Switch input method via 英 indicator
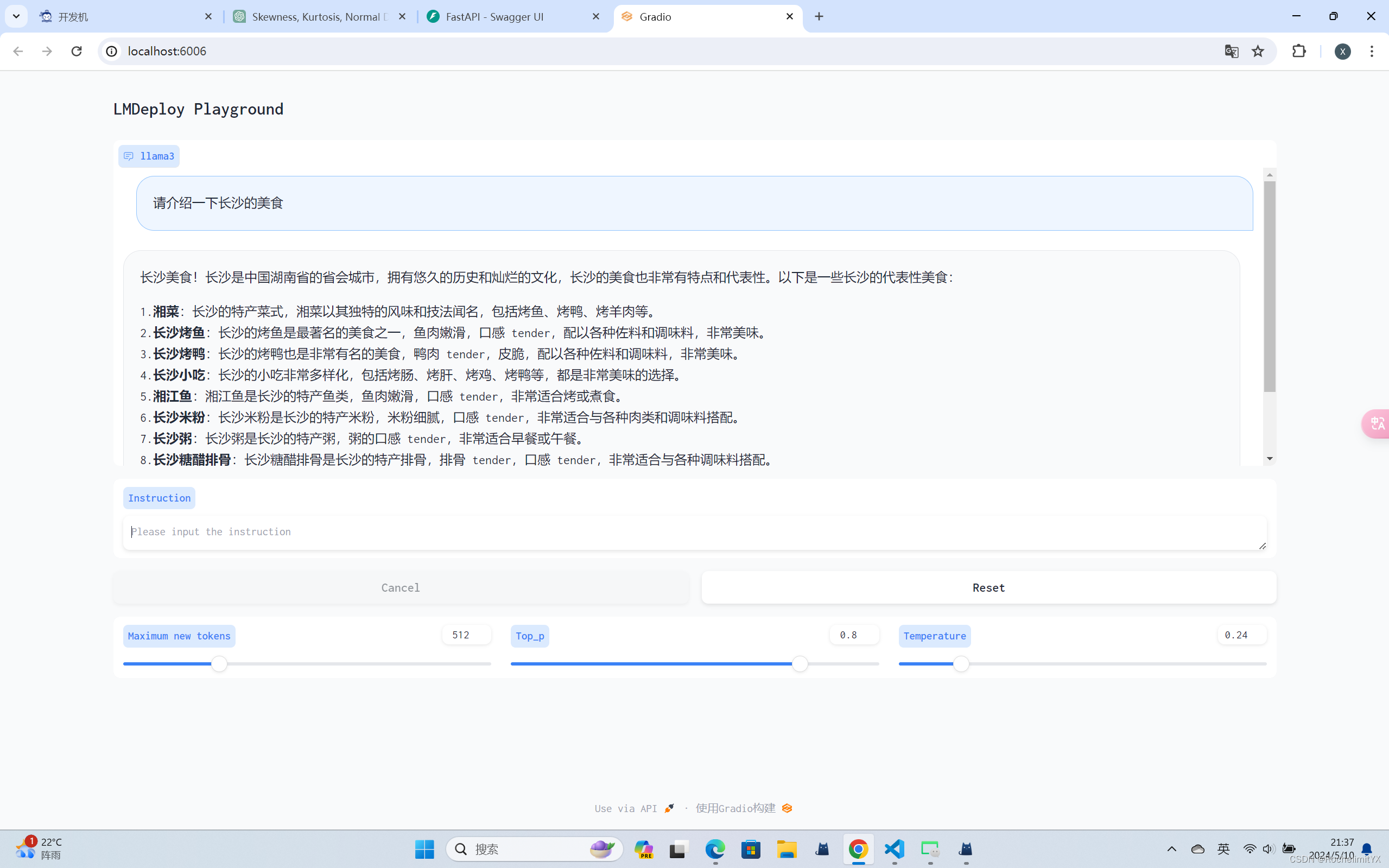Viewport: 1389px width, 868px height. (x=1223, y=849)
